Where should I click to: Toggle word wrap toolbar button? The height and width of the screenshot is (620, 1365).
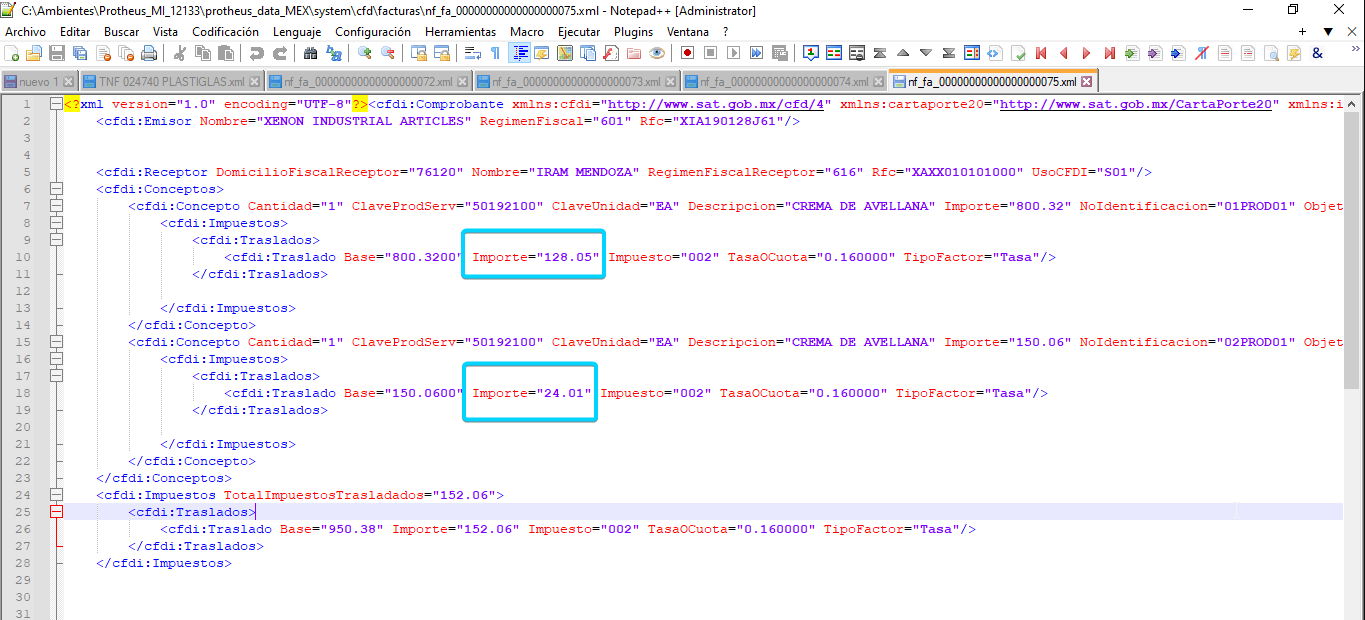coord(472,53)
